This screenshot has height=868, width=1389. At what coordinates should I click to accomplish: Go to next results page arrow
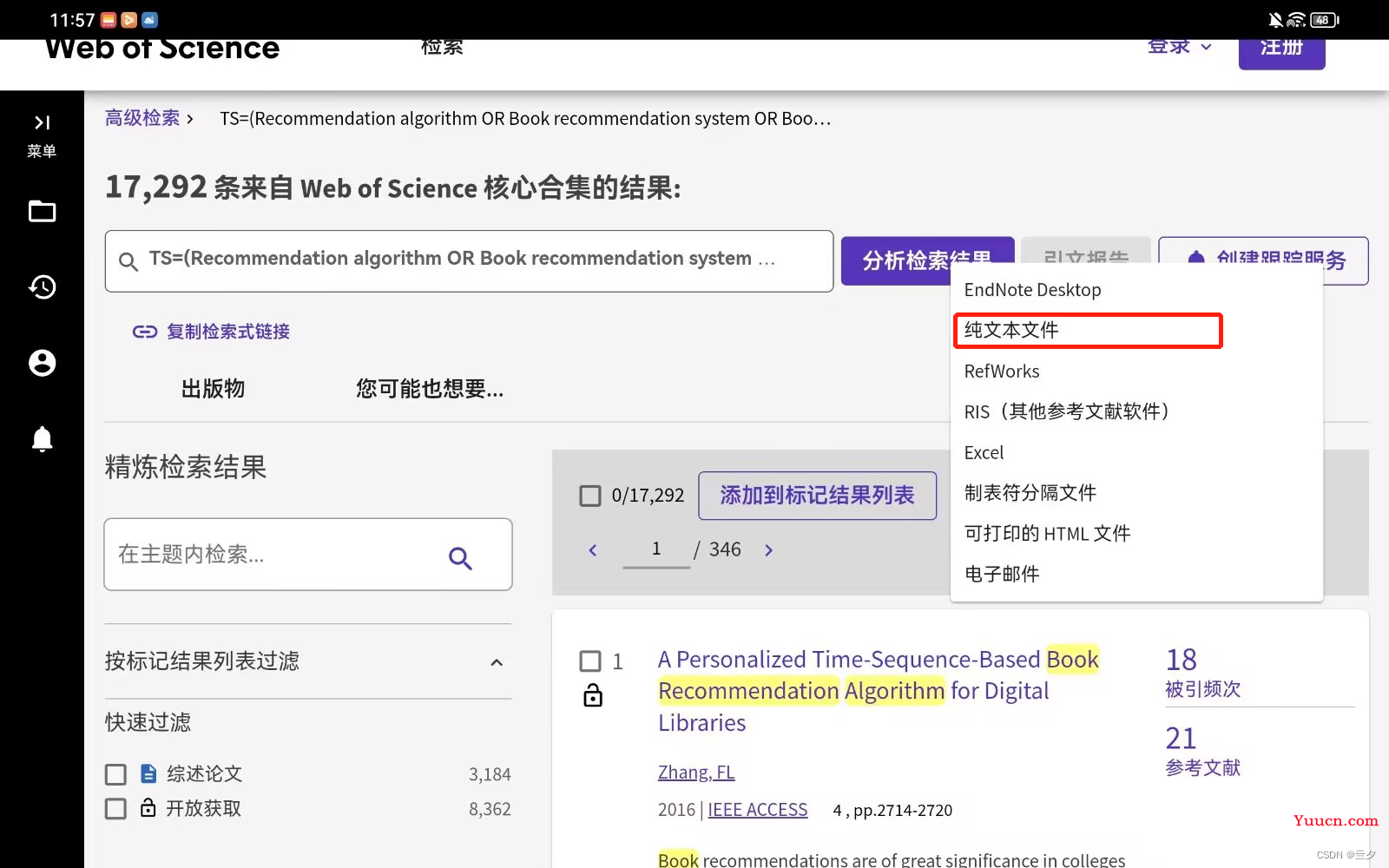pyautogui.click(x=768, y=550)
